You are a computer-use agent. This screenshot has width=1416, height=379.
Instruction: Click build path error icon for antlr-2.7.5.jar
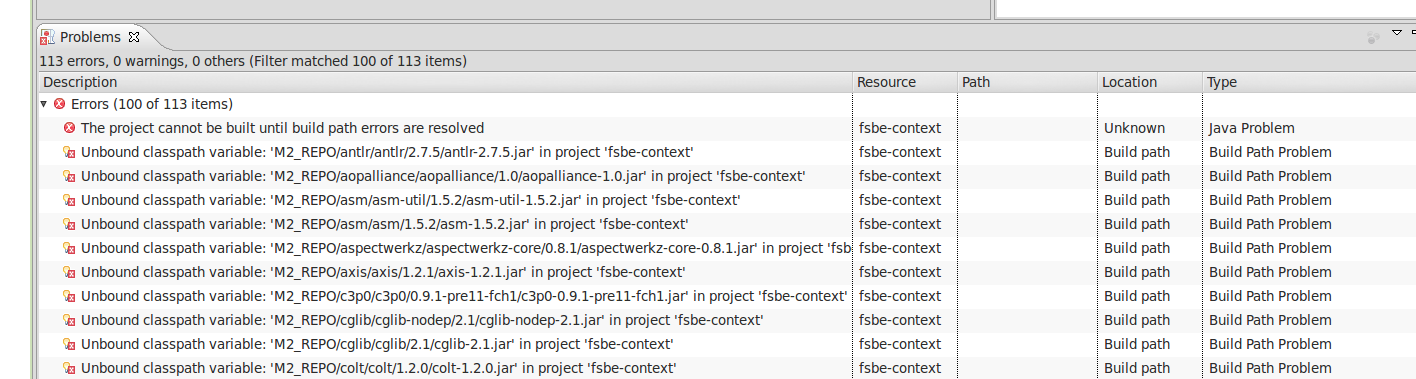(x=69, y=152)
